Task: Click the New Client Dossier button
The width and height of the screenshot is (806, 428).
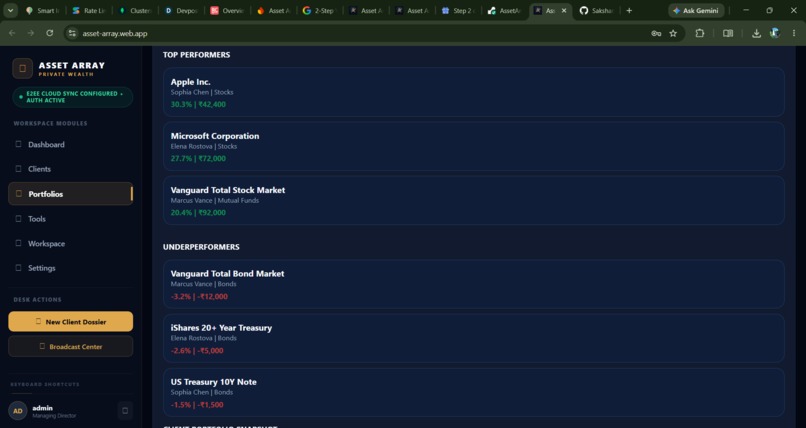Action: (70, 322)
